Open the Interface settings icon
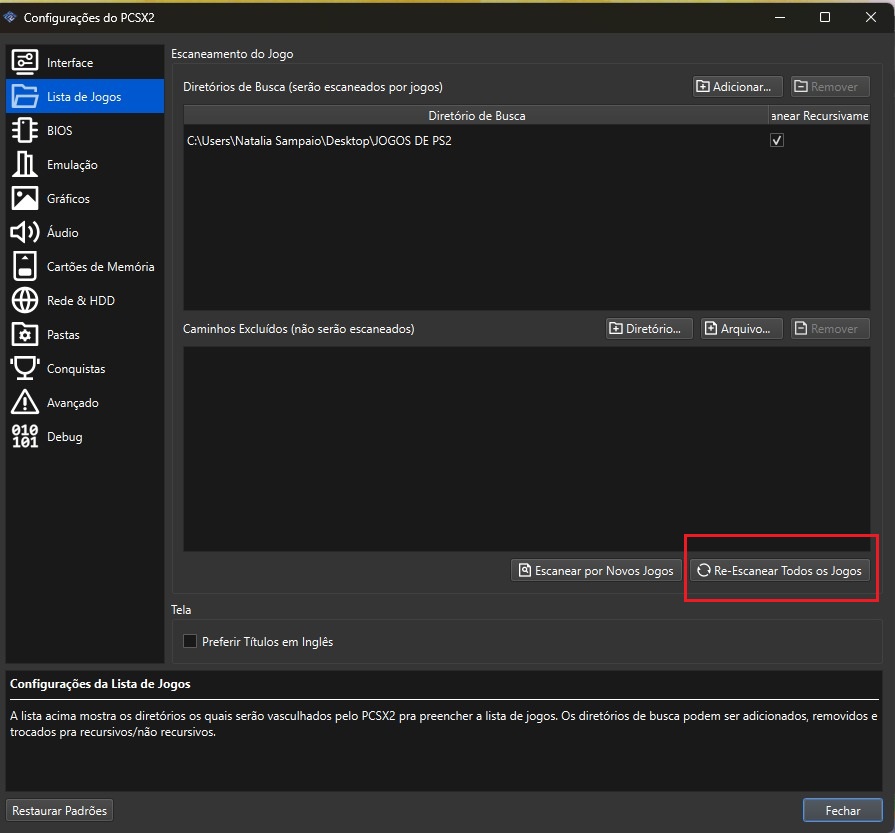Screen dimensions: 895x833 click(25, 63)
